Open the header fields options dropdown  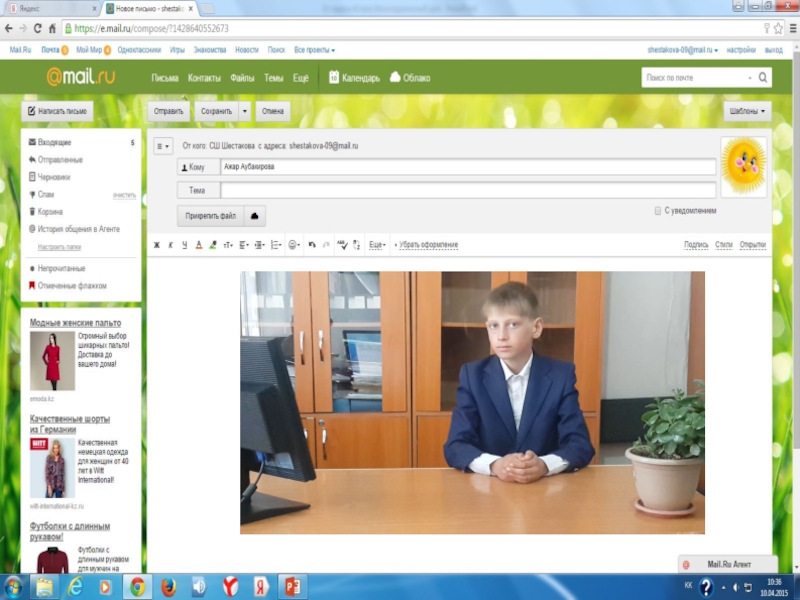coord(163,146)
